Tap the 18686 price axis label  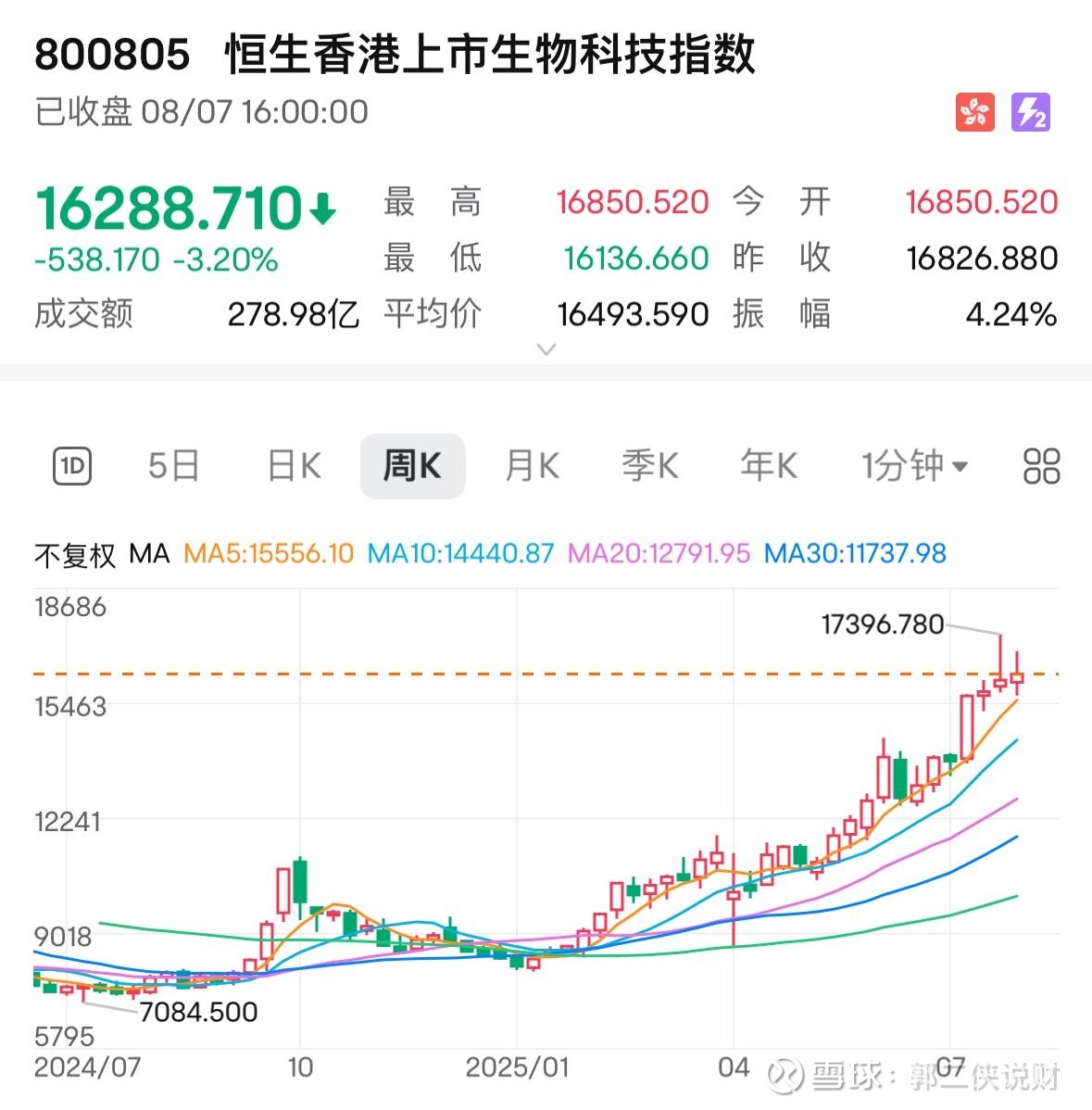[x=70, y=608]
